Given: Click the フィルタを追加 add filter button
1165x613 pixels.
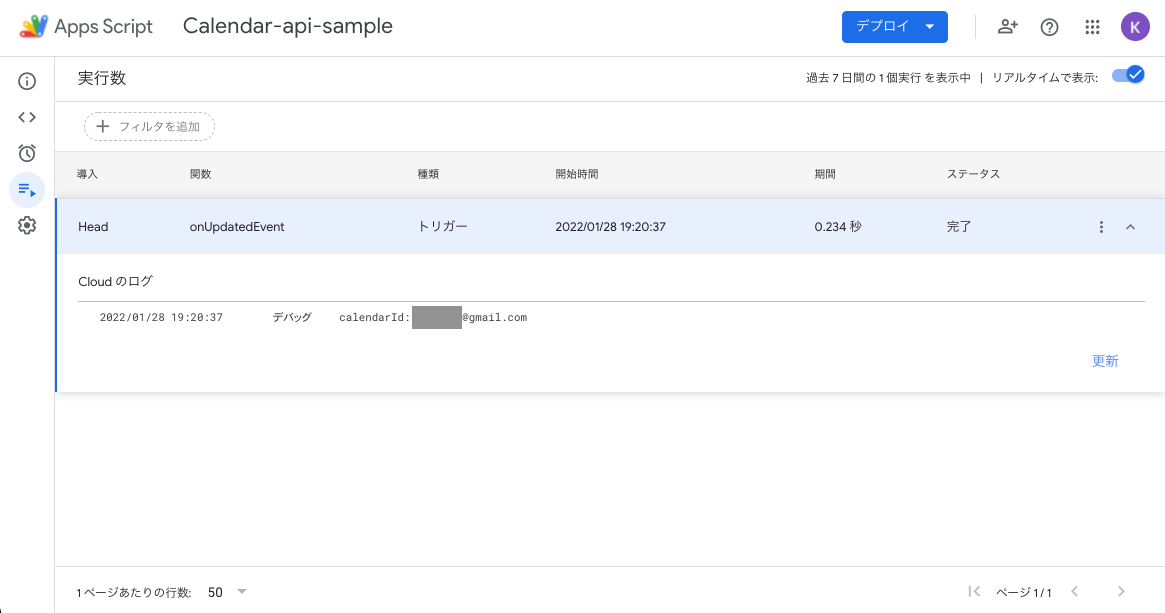Looking at the screenshot, I should 149,127.
